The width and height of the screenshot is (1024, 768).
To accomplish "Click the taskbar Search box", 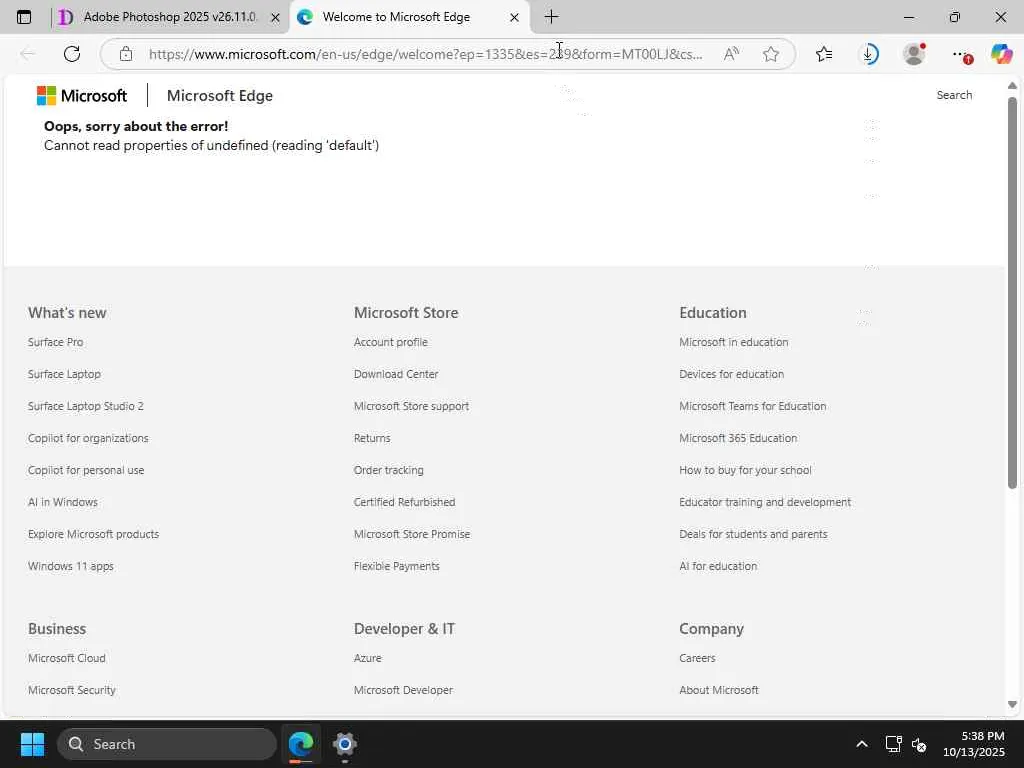I will [167, 744].
